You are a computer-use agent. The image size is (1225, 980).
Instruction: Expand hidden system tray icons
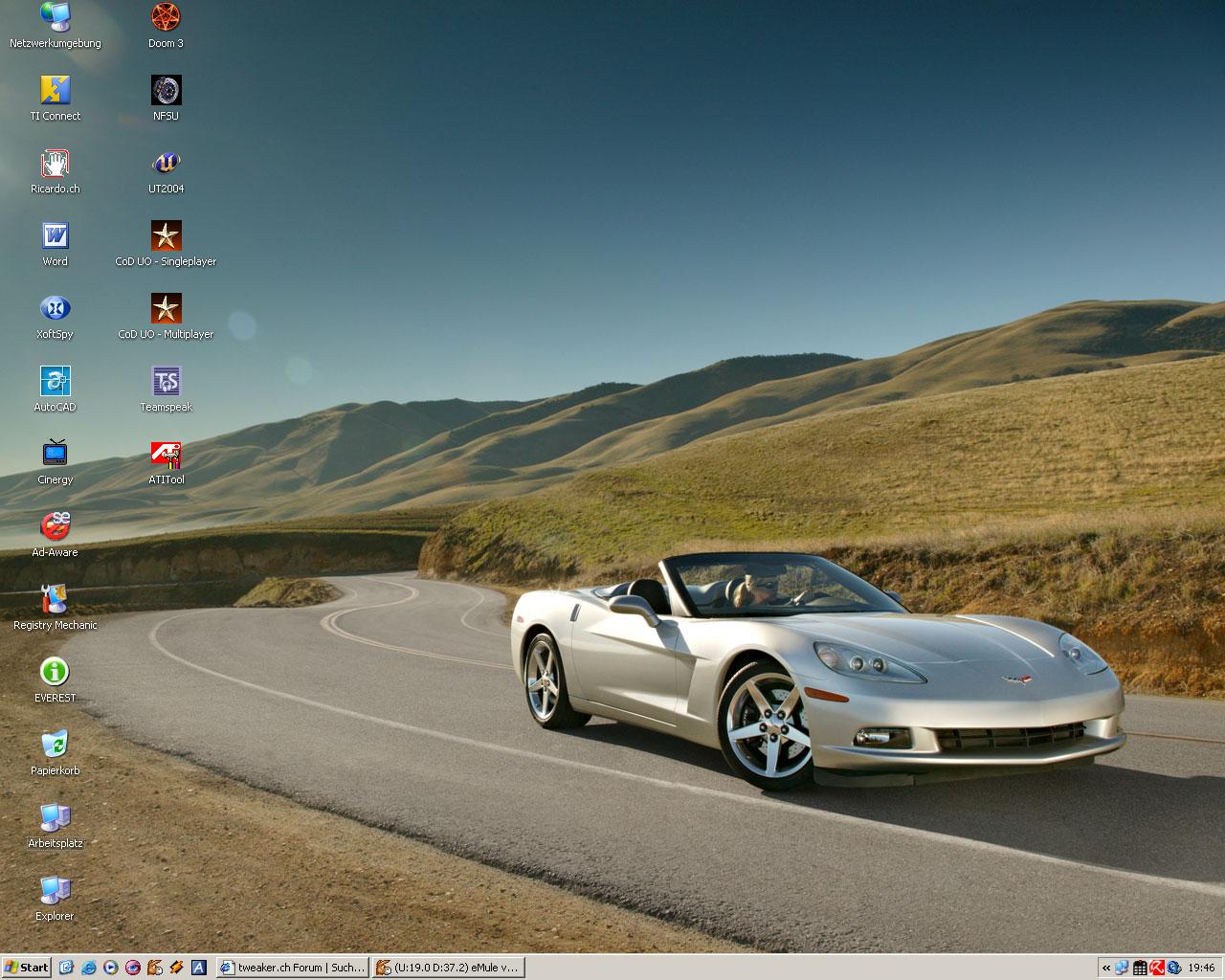click(1106, 968)
